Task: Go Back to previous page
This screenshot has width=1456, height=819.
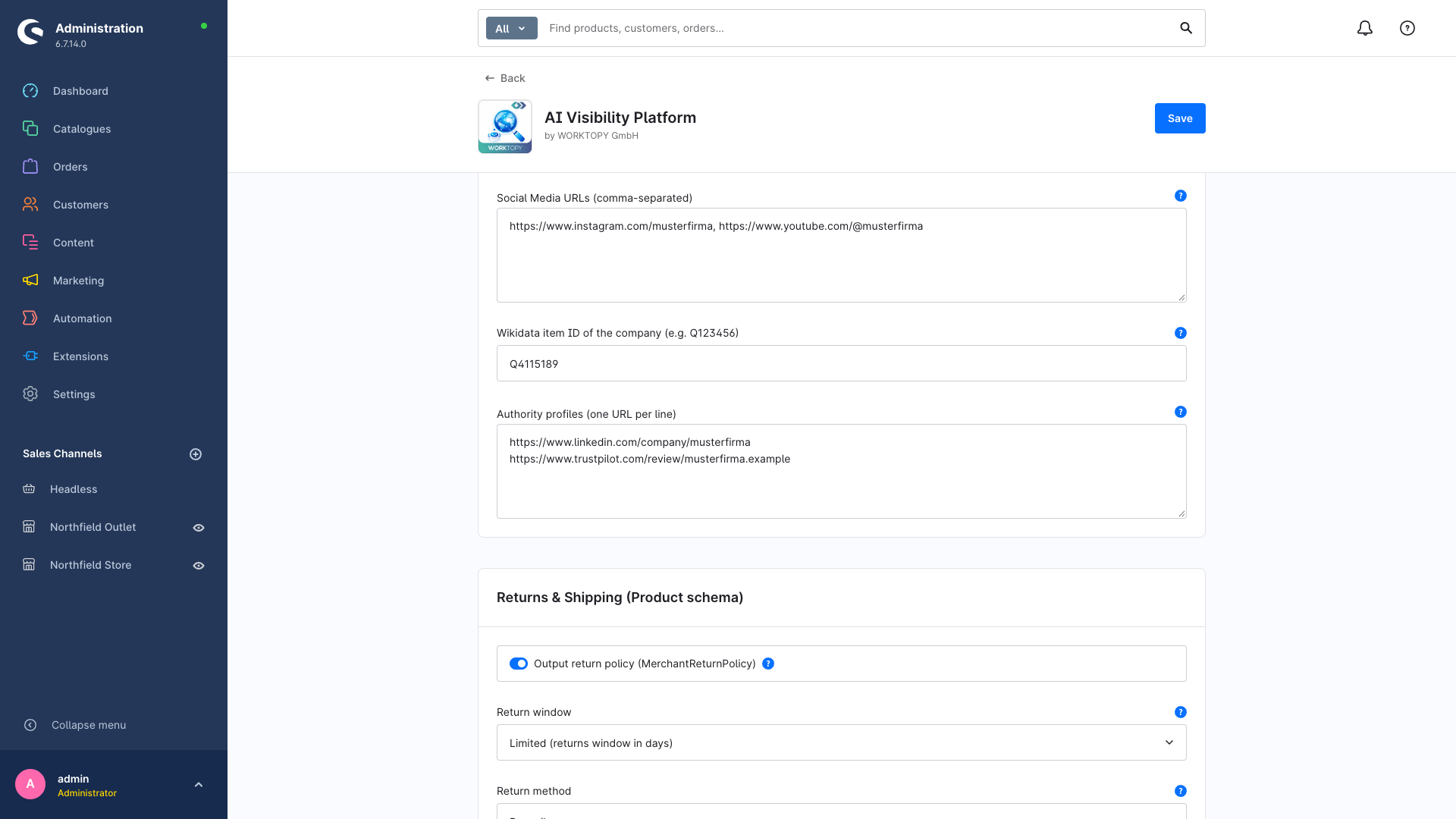Action: [505, 78]
